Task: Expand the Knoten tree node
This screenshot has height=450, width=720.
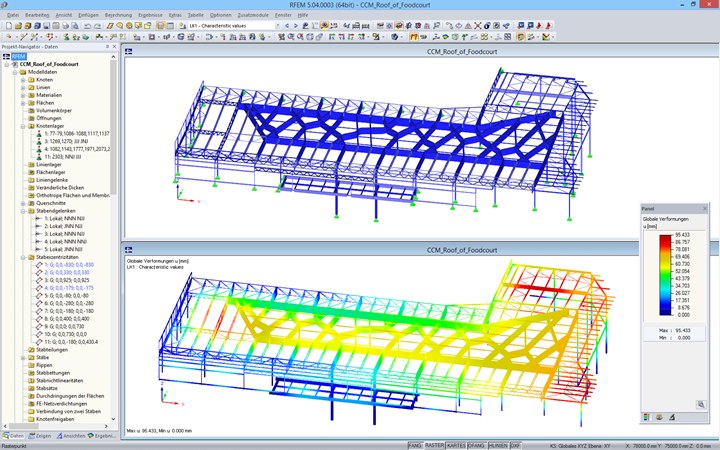Action: pyautogui.click(x=23, y=80)
